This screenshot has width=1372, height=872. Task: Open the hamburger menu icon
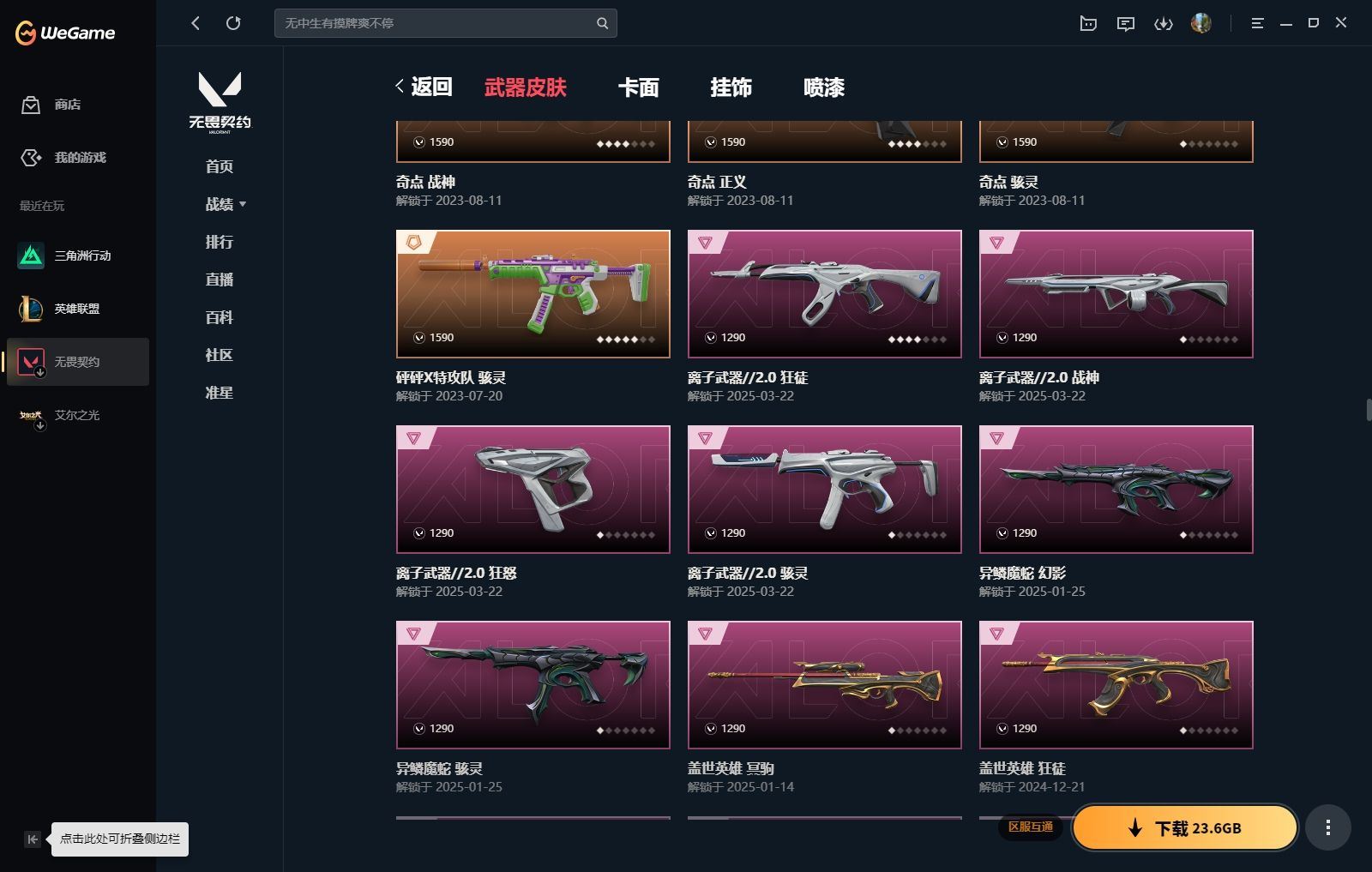click(x=1258, y=24)
